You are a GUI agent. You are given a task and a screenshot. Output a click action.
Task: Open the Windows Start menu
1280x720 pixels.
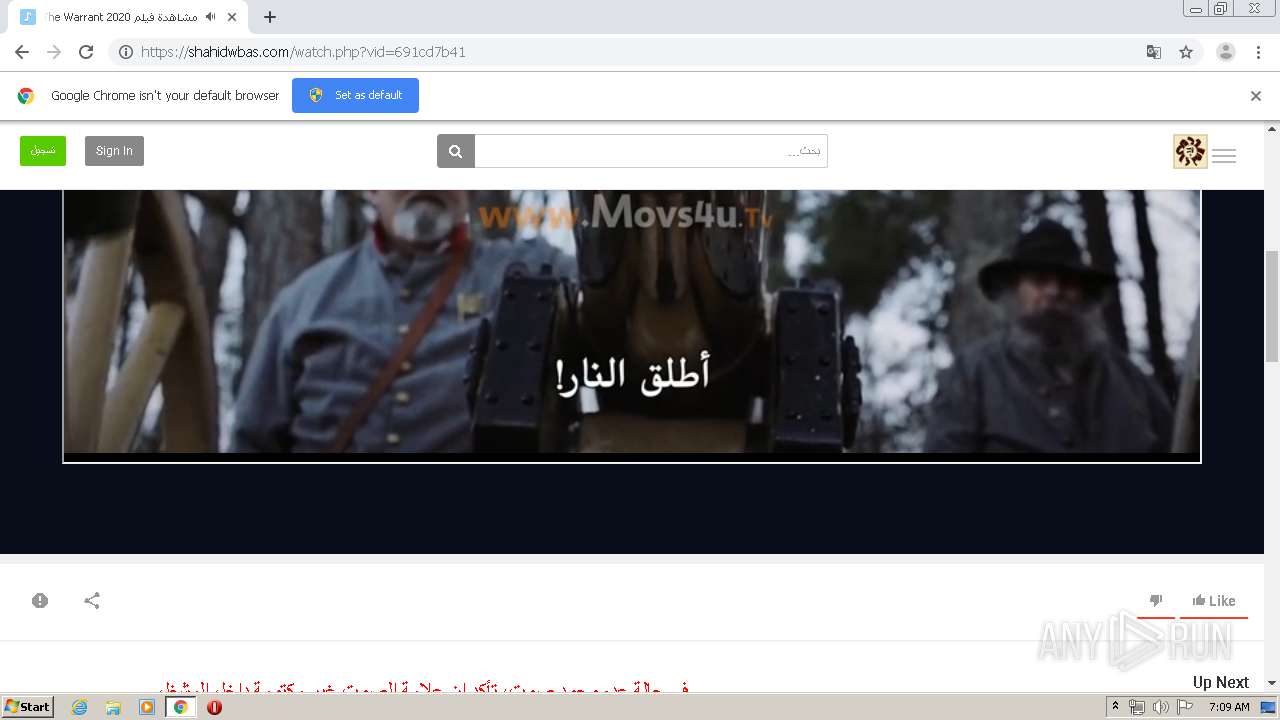[28, 707]
